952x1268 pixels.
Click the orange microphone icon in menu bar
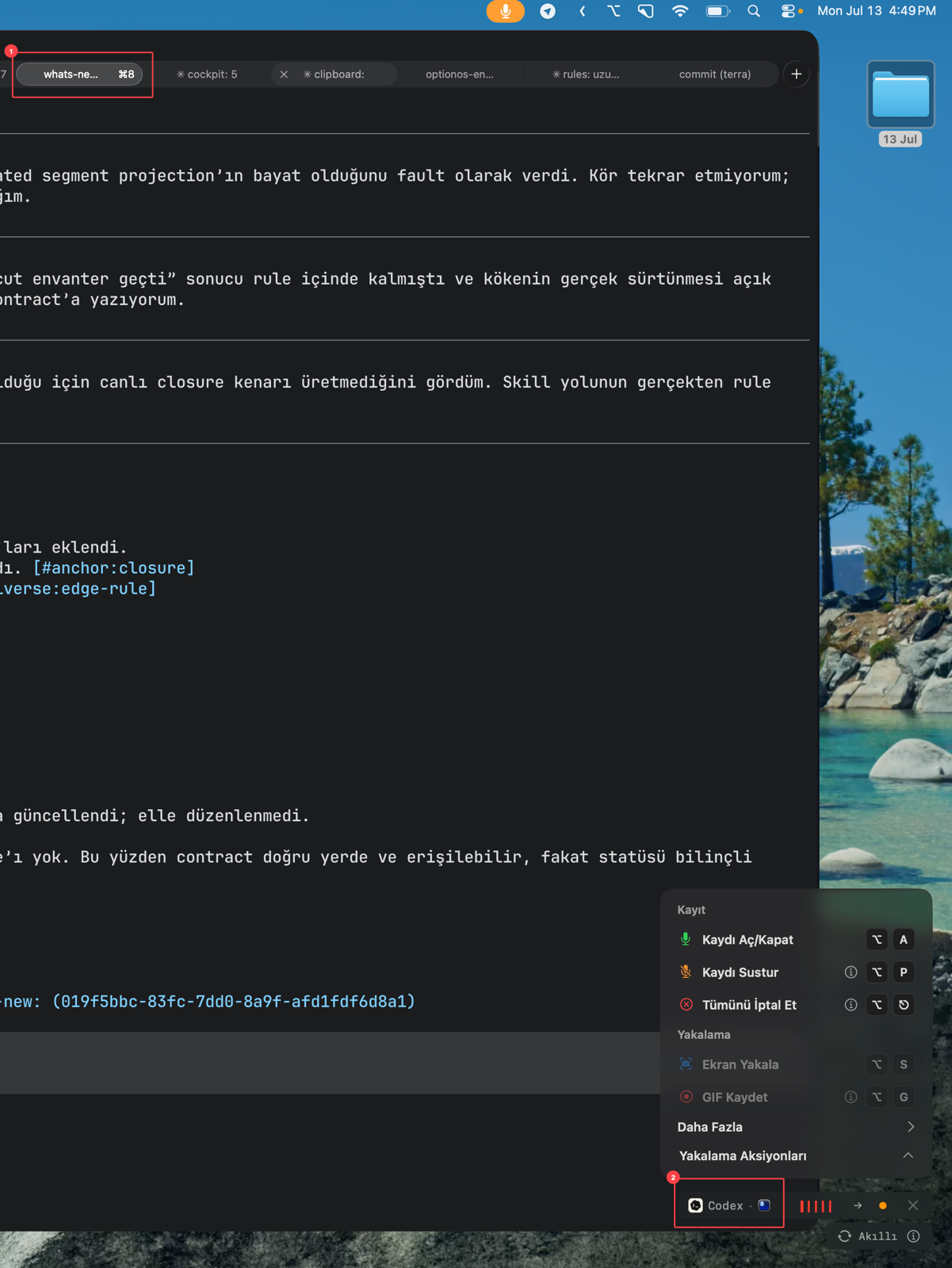point(505,11)
